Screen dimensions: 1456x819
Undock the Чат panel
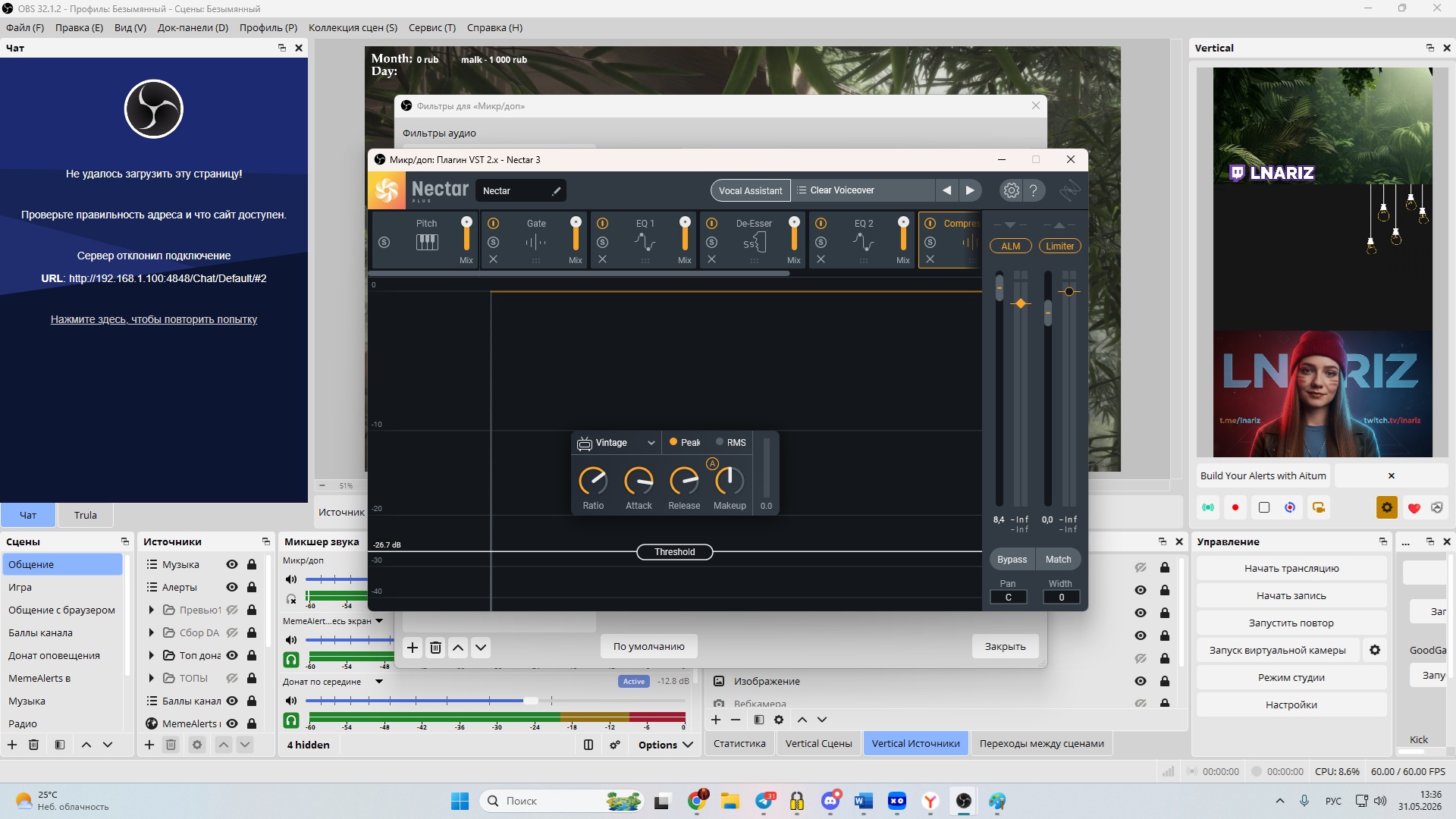pos(282,48)
